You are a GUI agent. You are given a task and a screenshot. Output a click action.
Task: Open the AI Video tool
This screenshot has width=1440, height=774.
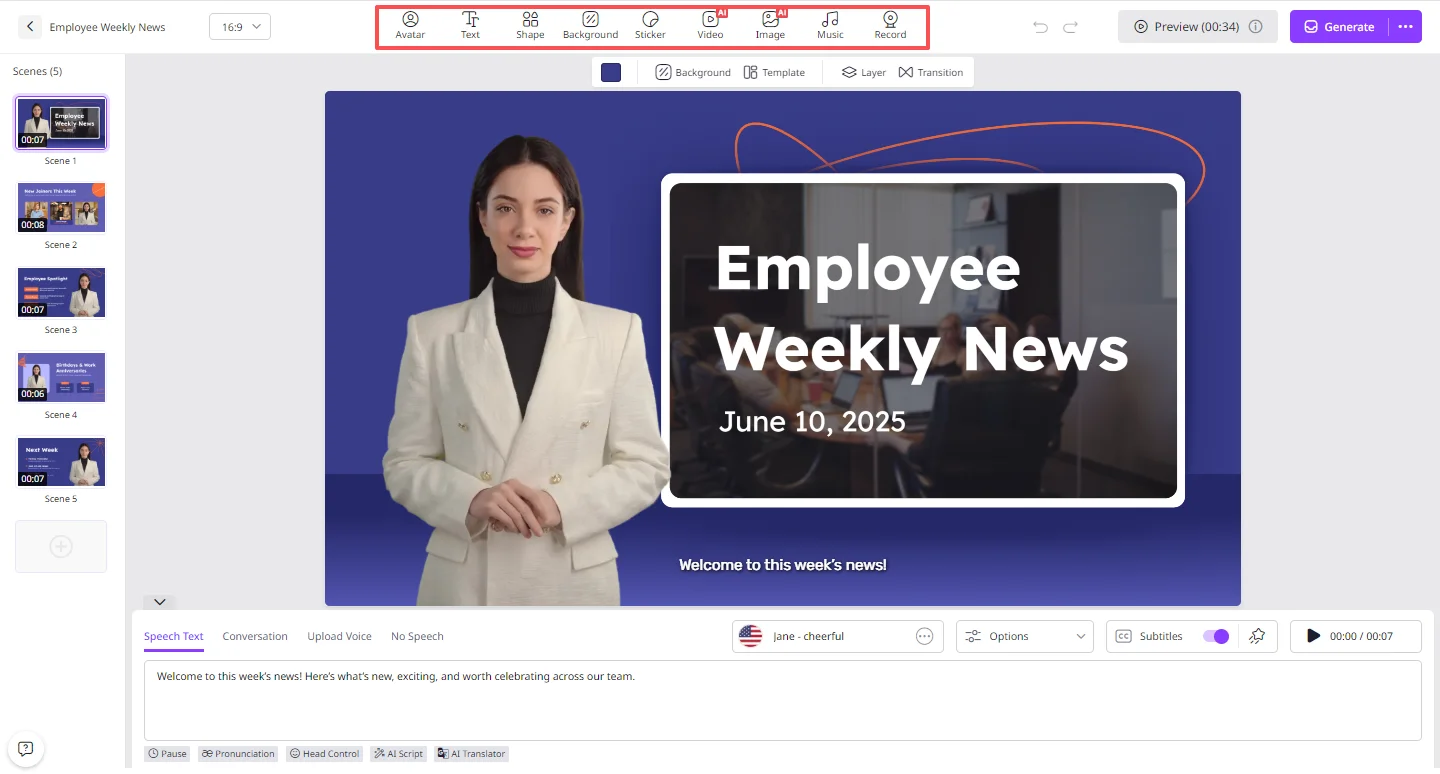[x=710, y=26]
